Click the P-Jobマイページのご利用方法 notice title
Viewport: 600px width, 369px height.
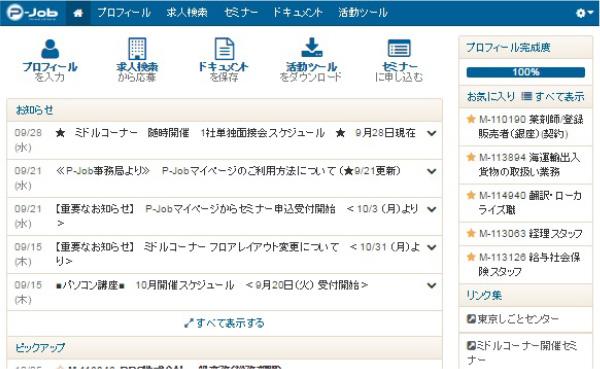pyautogui.click(x=228, y=171)
